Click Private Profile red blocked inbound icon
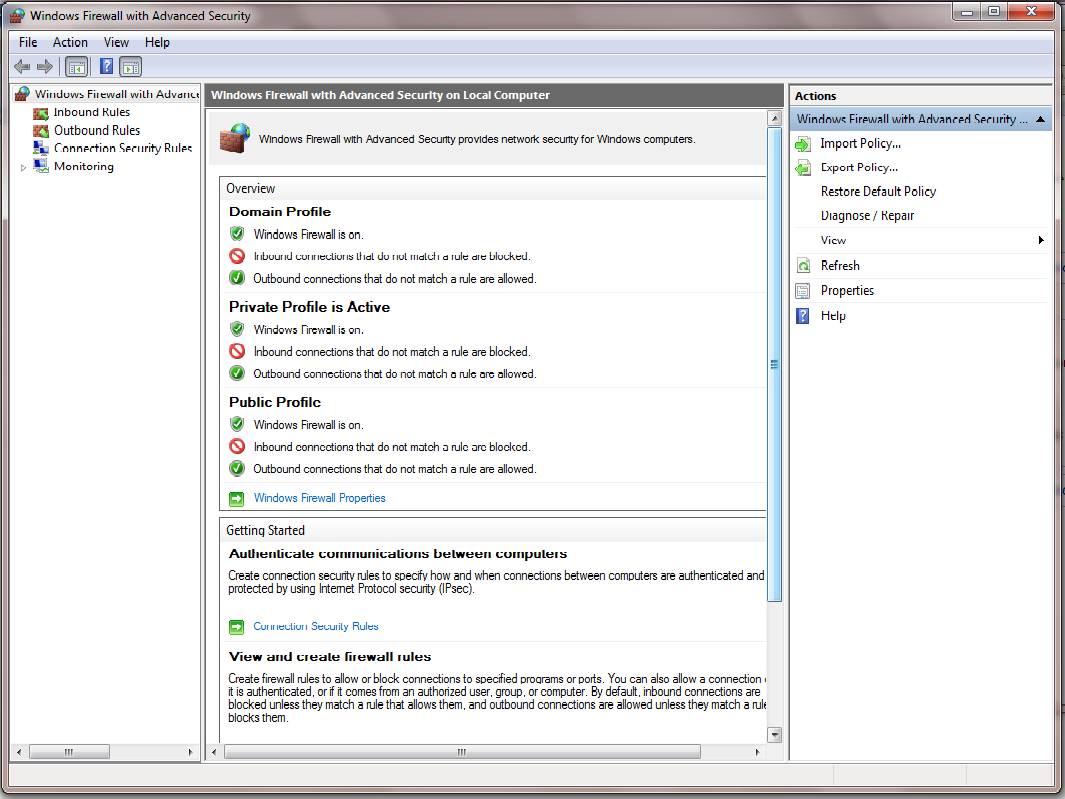 (x=236, y=351)
